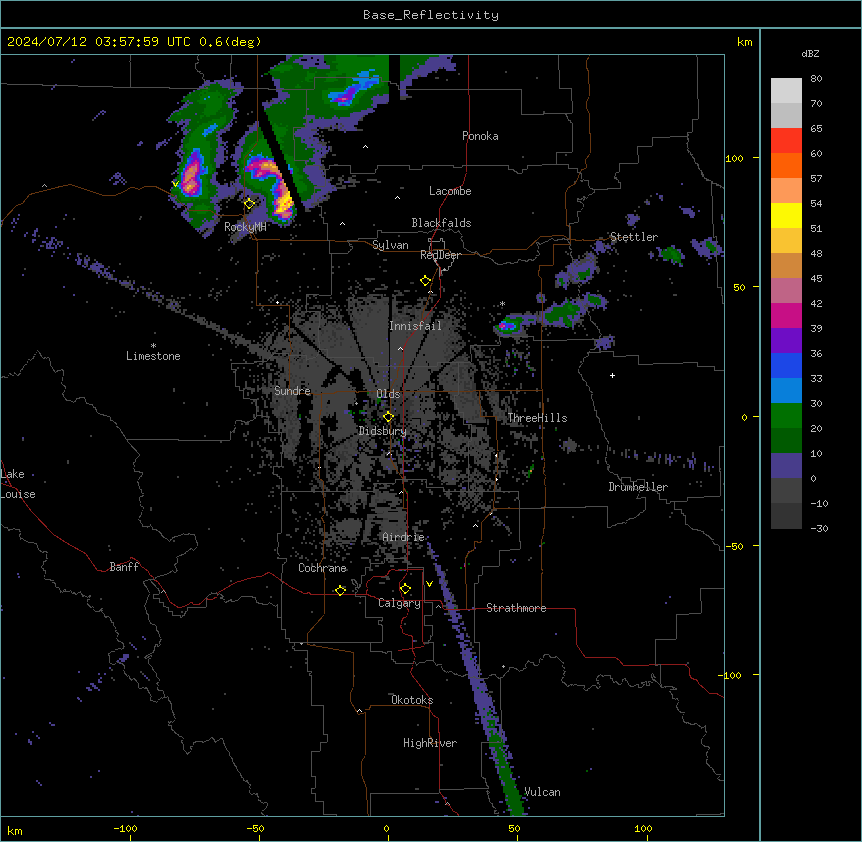The width and height of the screenshot is (862, 842).
Task: Click the 36 value on dBZ legend
Action: click(x=816, y=353)
